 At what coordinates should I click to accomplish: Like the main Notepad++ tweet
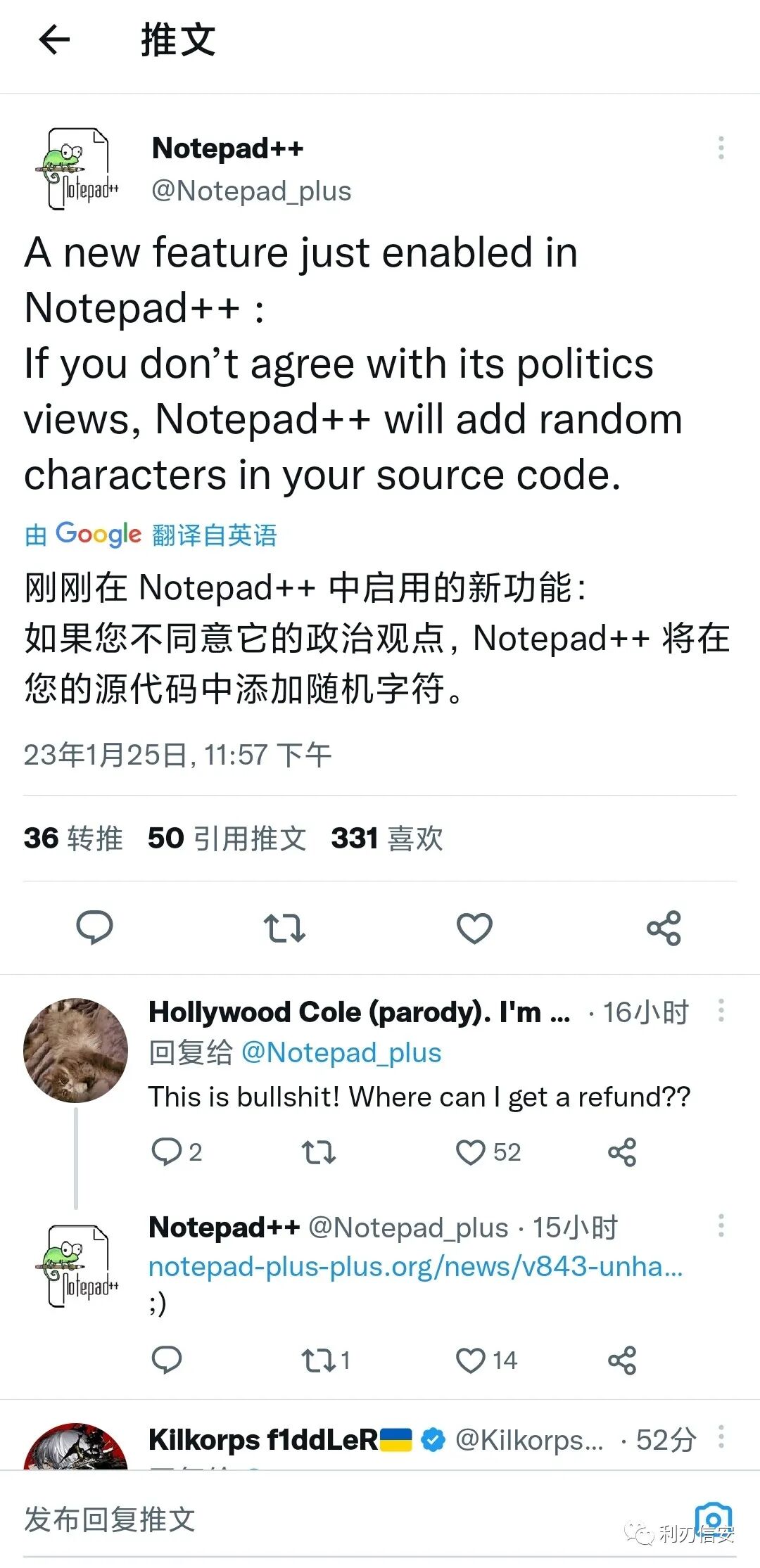[x=474, y=928]
